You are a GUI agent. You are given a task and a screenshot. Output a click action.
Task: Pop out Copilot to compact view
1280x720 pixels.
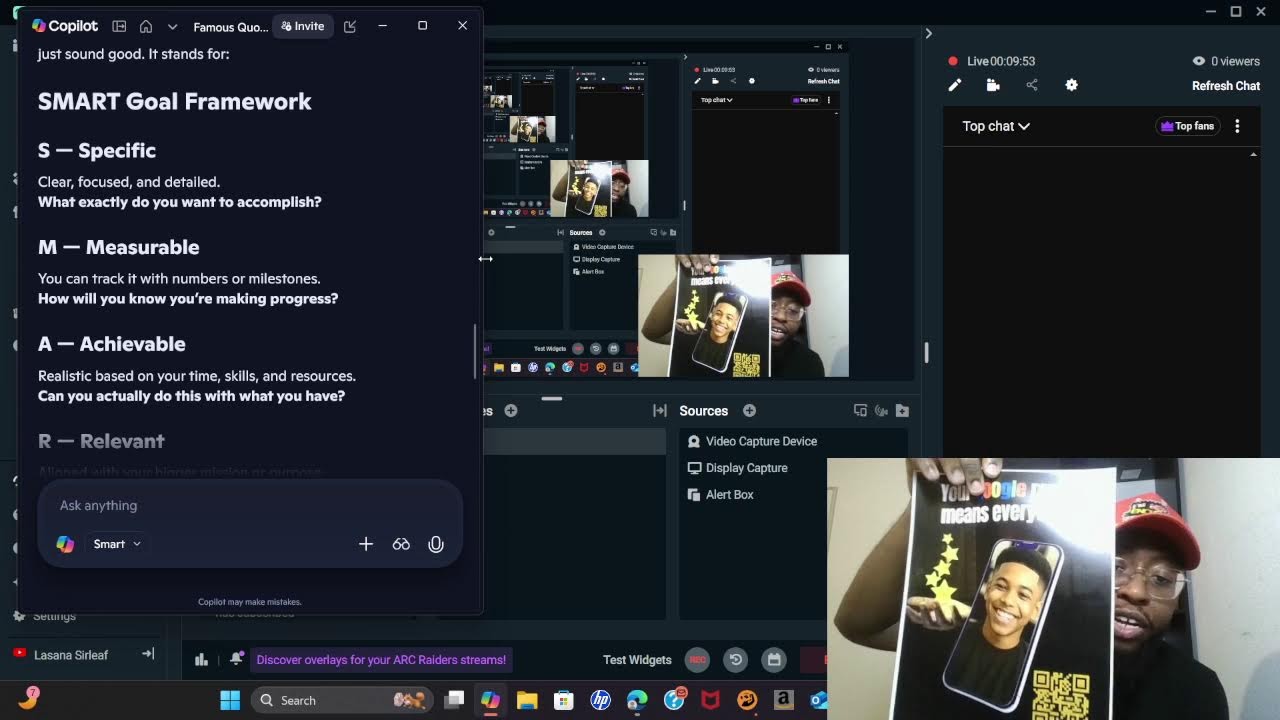click(x=350, y=26)
